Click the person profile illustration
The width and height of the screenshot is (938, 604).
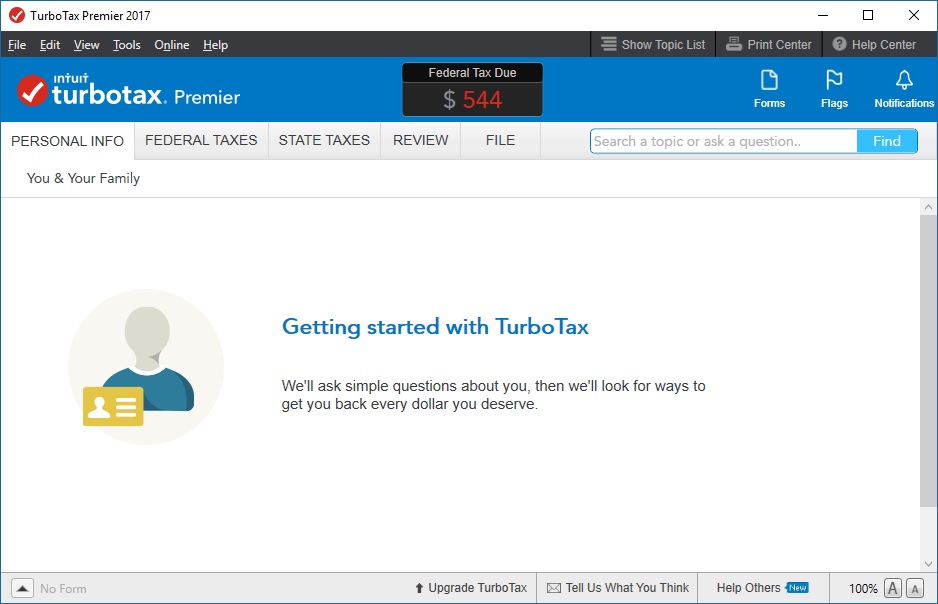click(x=146, y=367)
